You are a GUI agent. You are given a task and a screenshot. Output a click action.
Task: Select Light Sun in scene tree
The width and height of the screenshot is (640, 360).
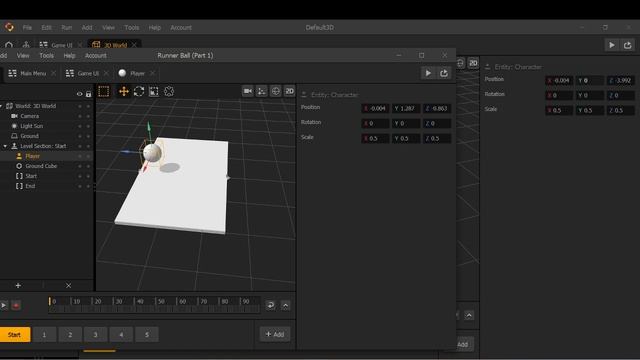(31, 126)
